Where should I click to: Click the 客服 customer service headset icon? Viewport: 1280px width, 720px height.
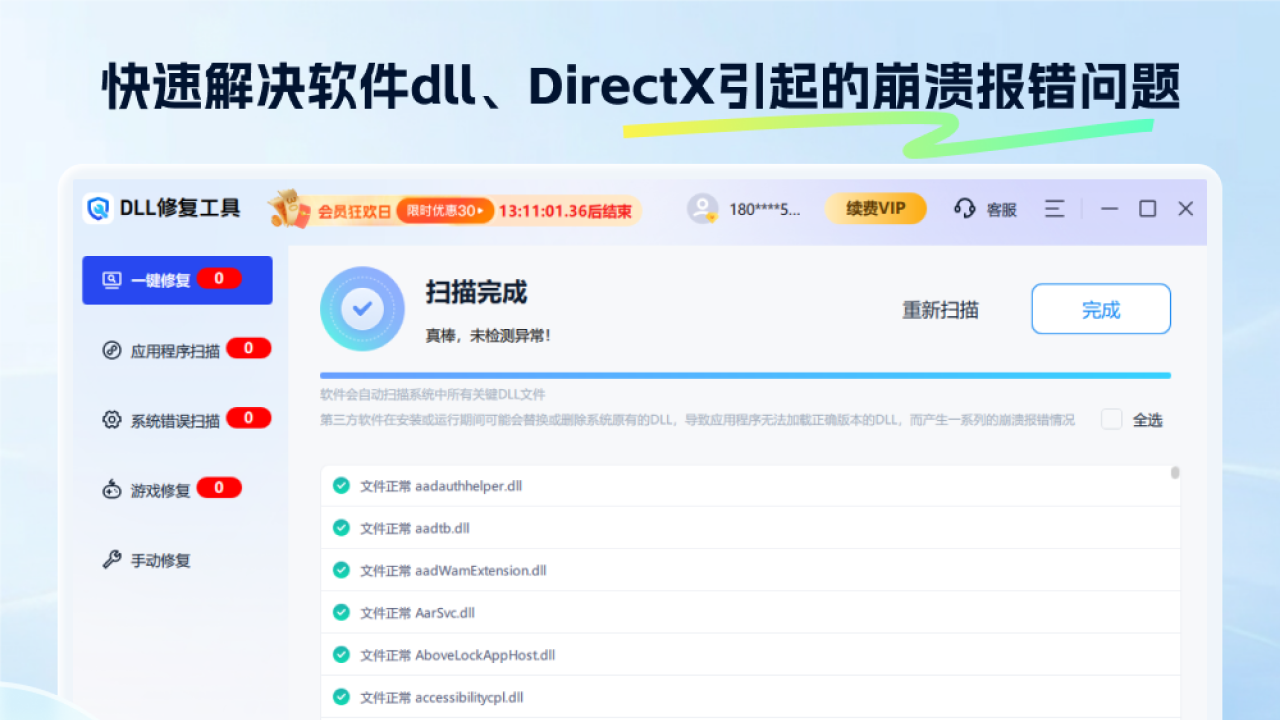[963, 209]
